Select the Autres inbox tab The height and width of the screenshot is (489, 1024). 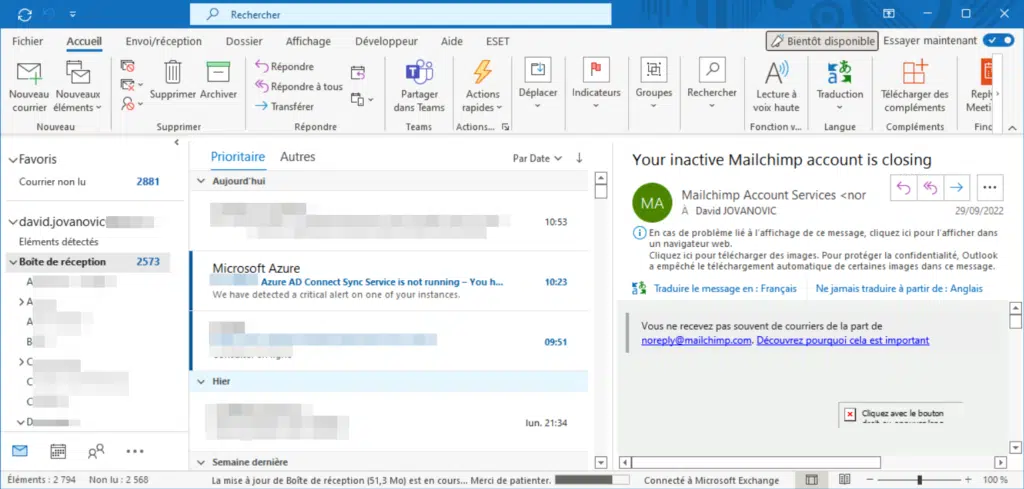298,157
